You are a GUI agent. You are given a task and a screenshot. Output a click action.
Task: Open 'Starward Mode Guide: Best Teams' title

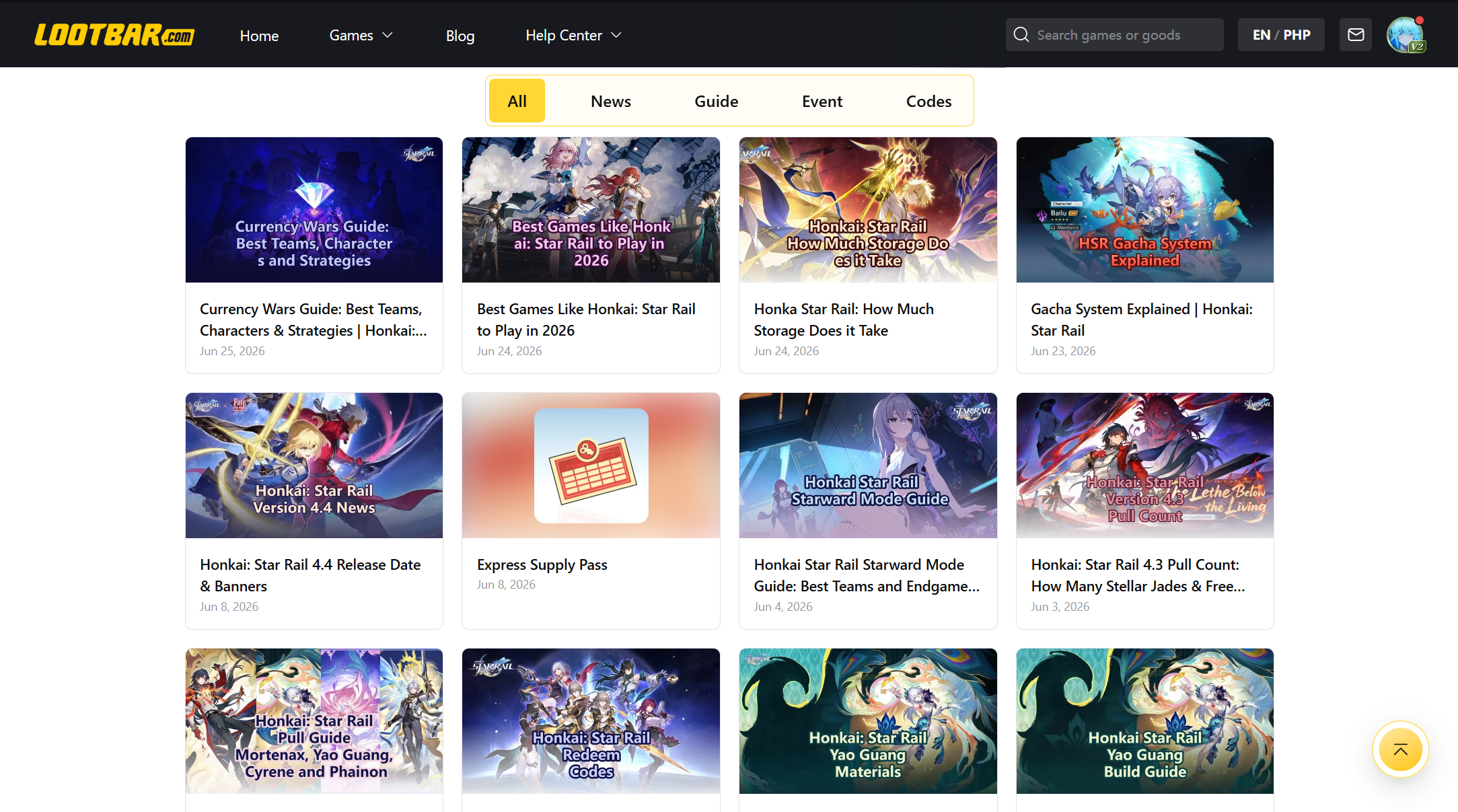[867, 575]
